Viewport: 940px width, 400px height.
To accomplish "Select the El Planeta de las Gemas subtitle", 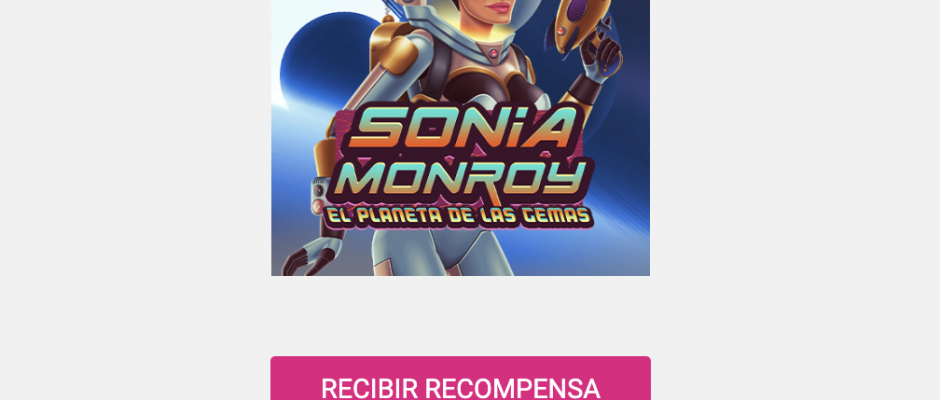I will [459, 216].
